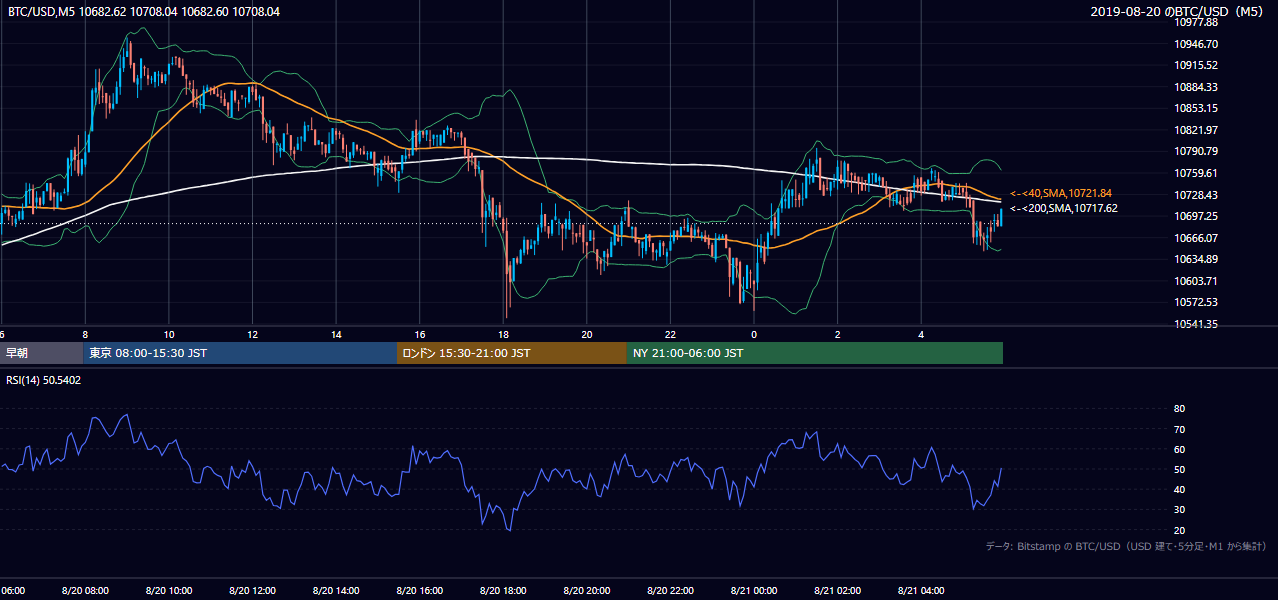
Task: Click the 8/20 16:00 bottom time label
Action: coord(420,591)
